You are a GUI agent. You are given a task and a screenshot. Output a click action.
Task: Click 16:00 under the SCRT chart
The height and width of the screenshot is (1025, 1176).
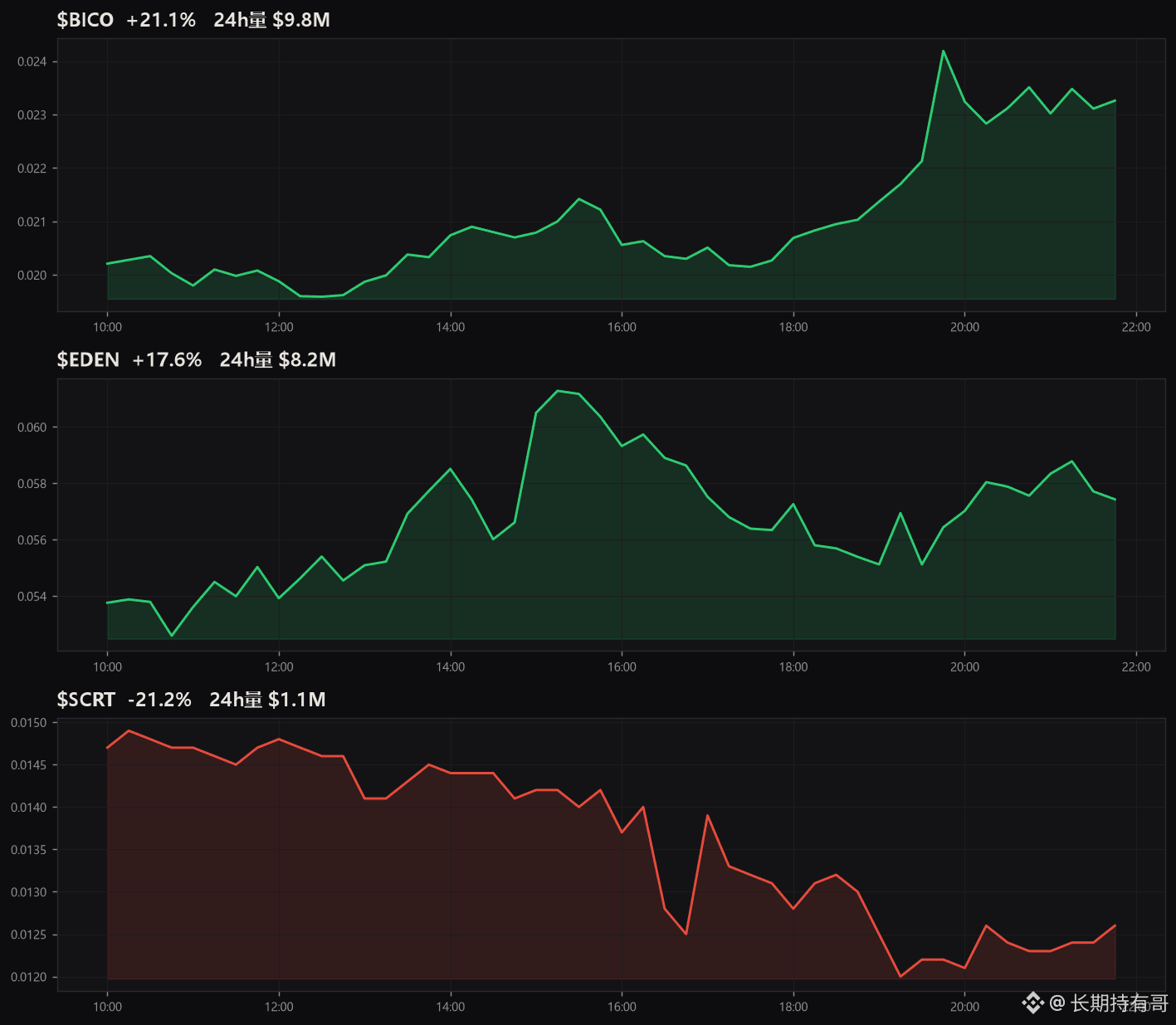[622, 1007]
